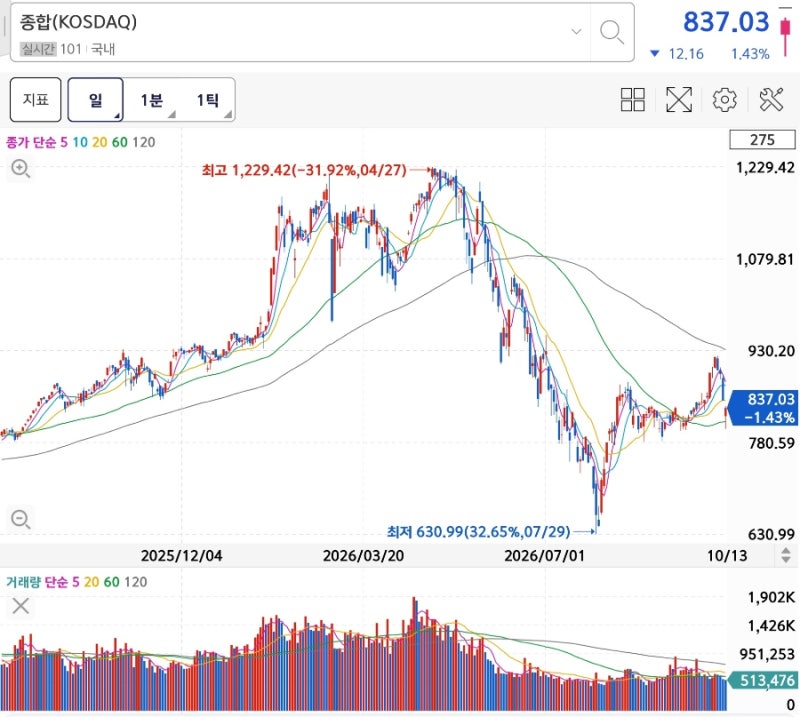The height and width of the screenshot is (717, 800).
Task: Expand chart to fullscreen
Action: click(x=679, y=100)
